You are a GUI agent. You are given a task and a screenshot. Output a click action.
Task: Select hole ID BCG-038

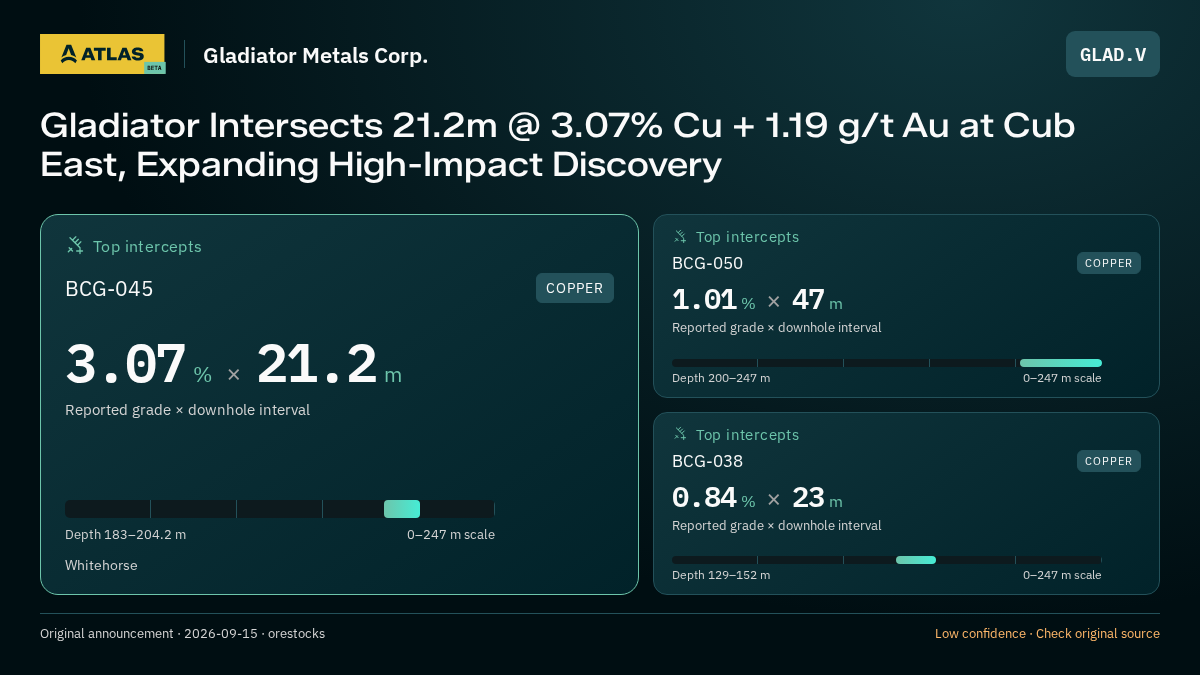707,461
